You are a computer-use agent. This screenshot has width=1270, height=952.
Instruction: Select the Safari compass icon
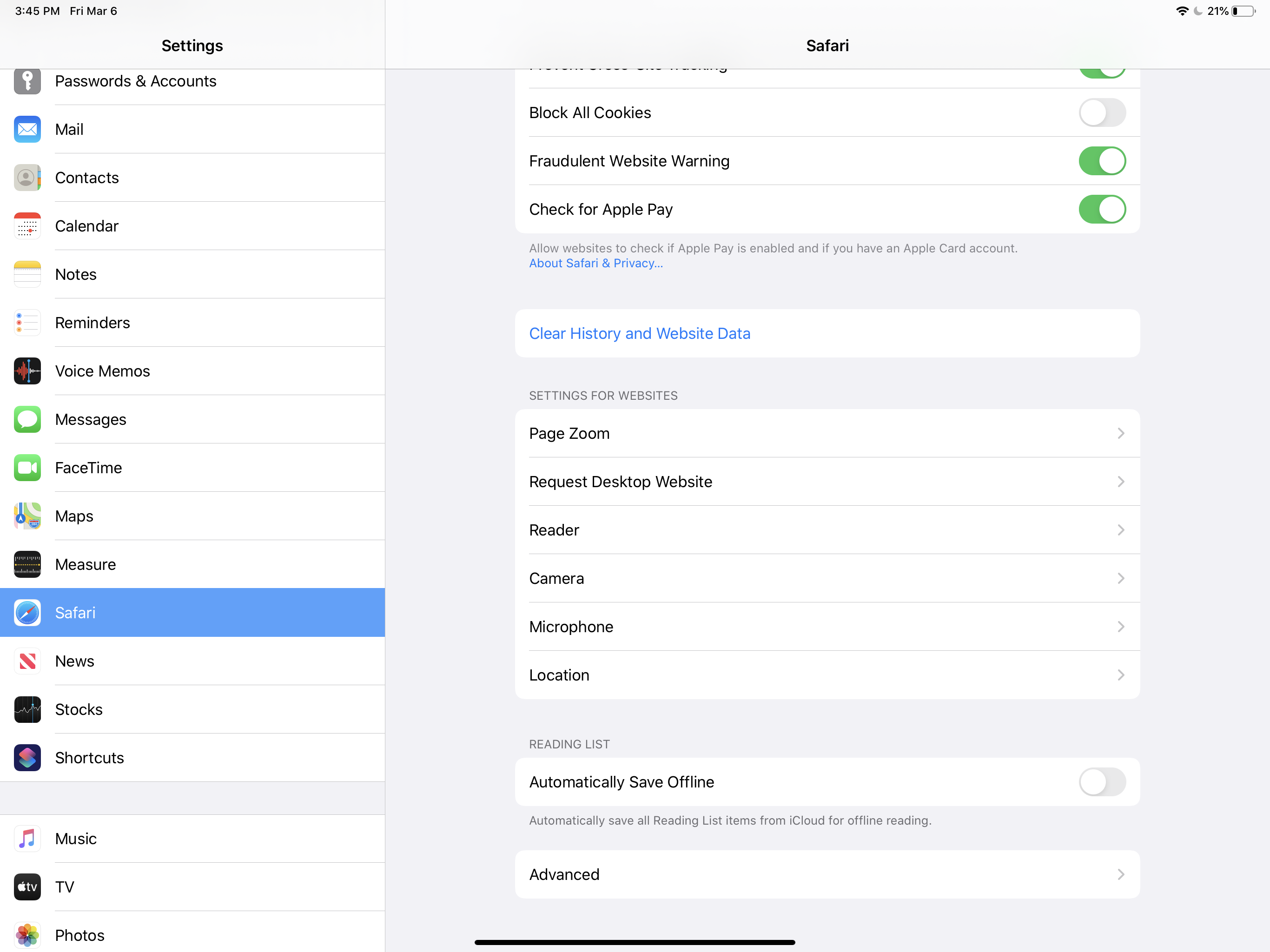click(27, 613)
